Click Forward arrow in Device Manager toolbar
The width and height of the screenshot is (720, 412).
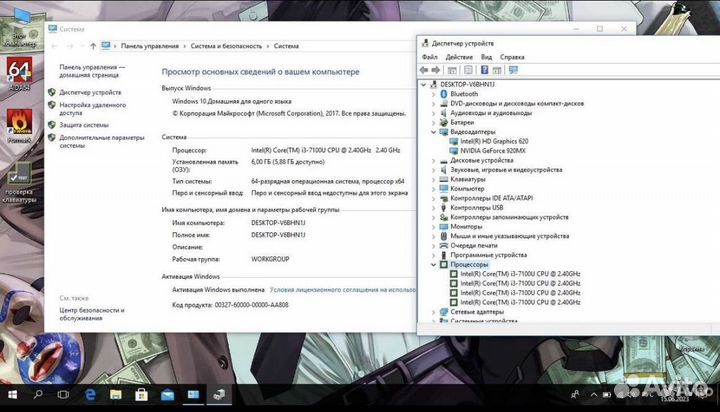tap(436, 70)
